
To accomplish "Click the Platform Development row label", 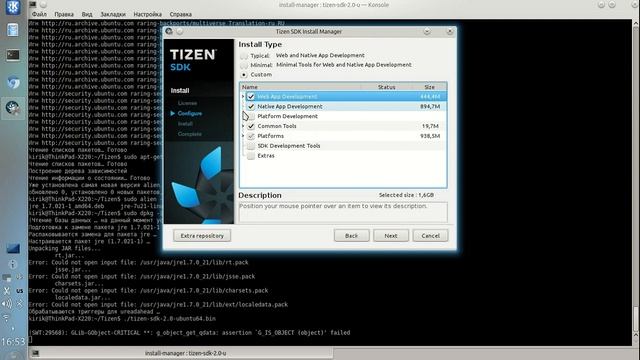I will 287,116.
